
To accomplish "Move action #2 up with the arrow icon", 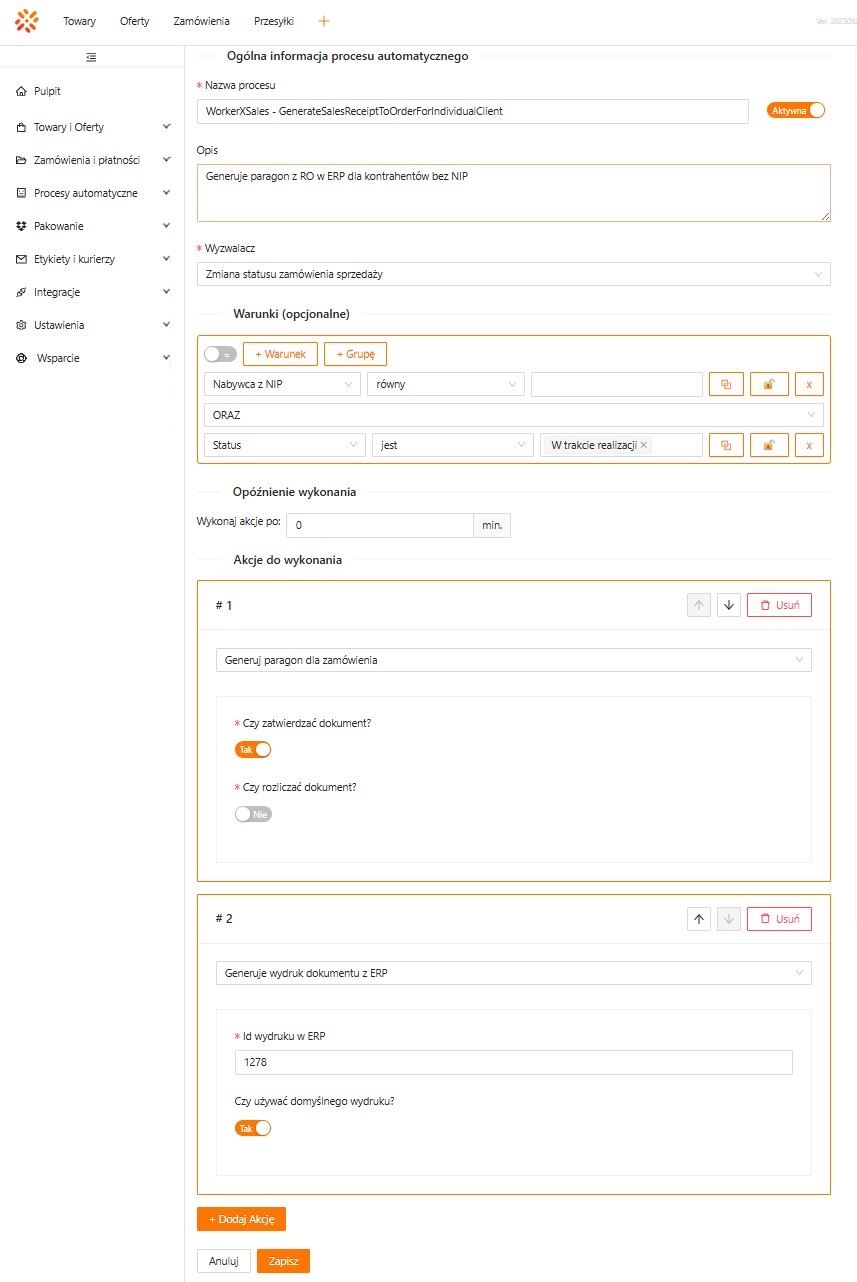I will pyautogui.click(x=700, y=918).
